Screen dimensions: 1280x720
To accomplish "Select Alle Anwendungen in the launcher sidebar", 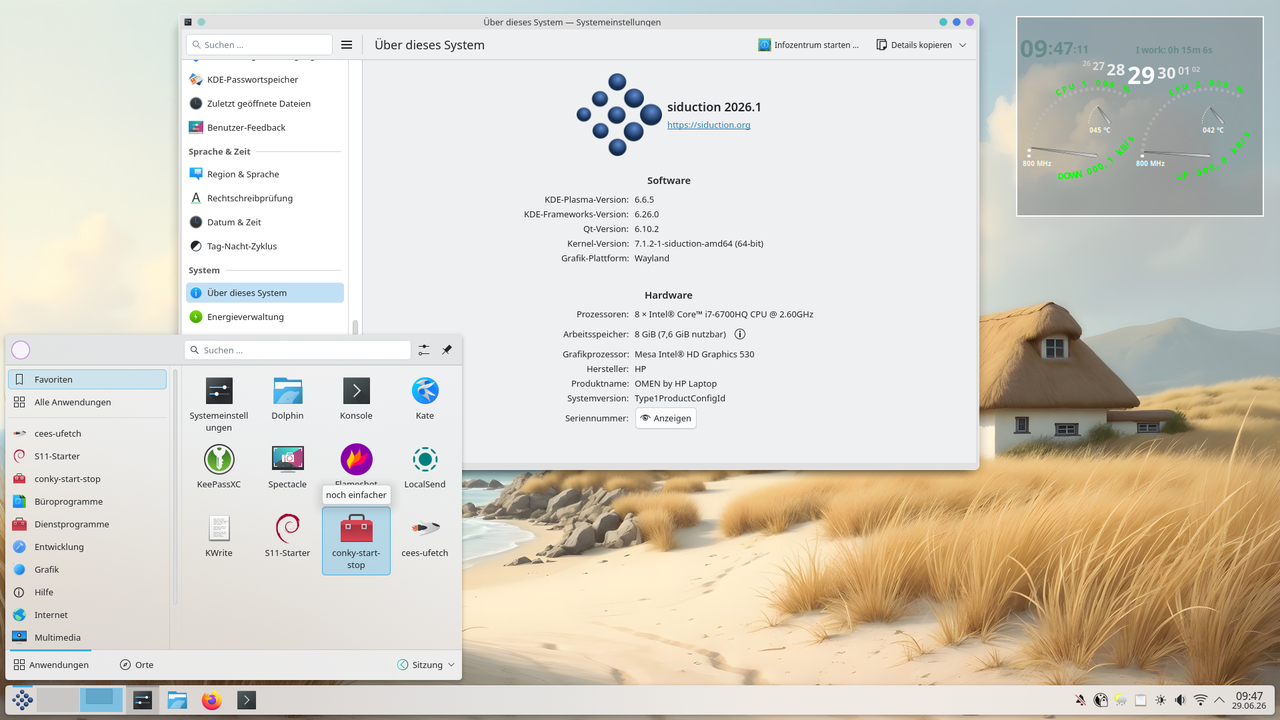I will [87, 402].
